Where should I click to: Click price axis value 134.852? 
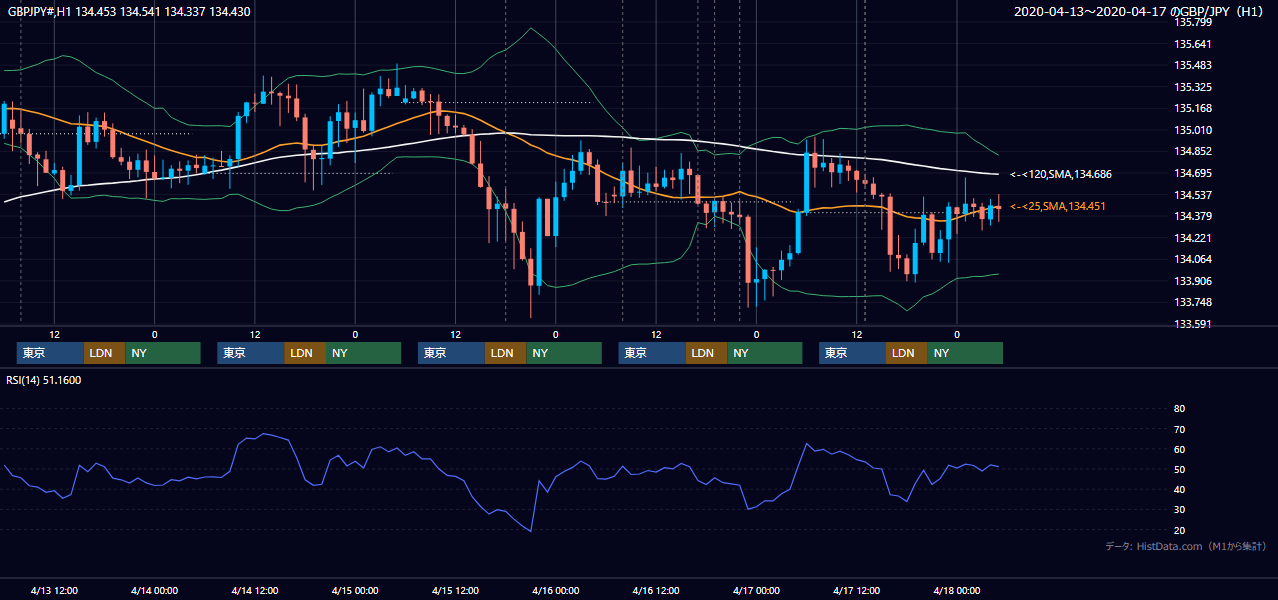tap(1193, 151)
